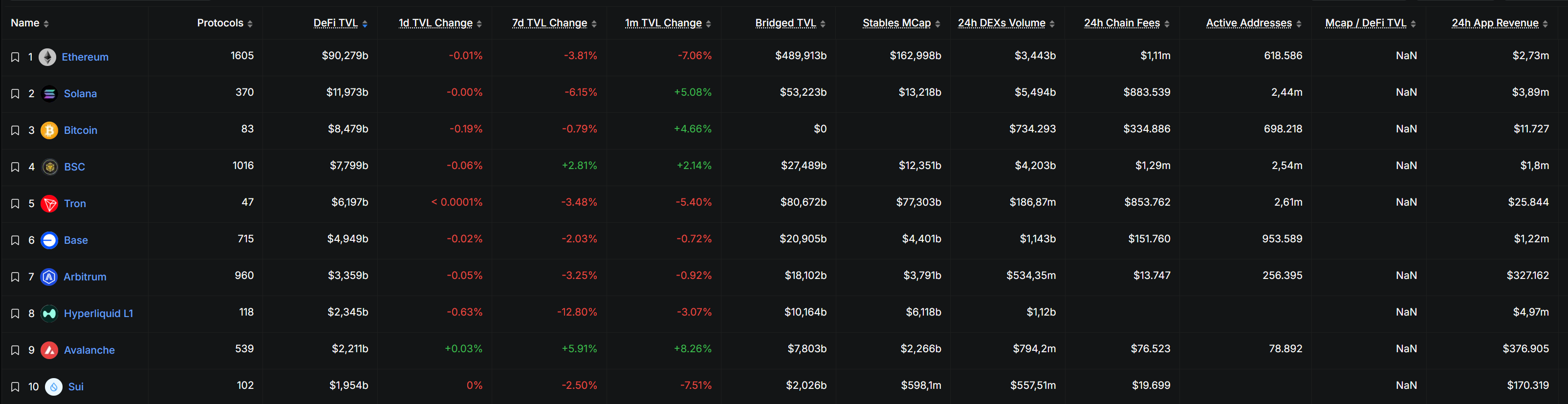Viewport: 1568px width, 404px height.
Task: Click the Hyperliquid L1 logo icon
Action: [x=49, y=313]
